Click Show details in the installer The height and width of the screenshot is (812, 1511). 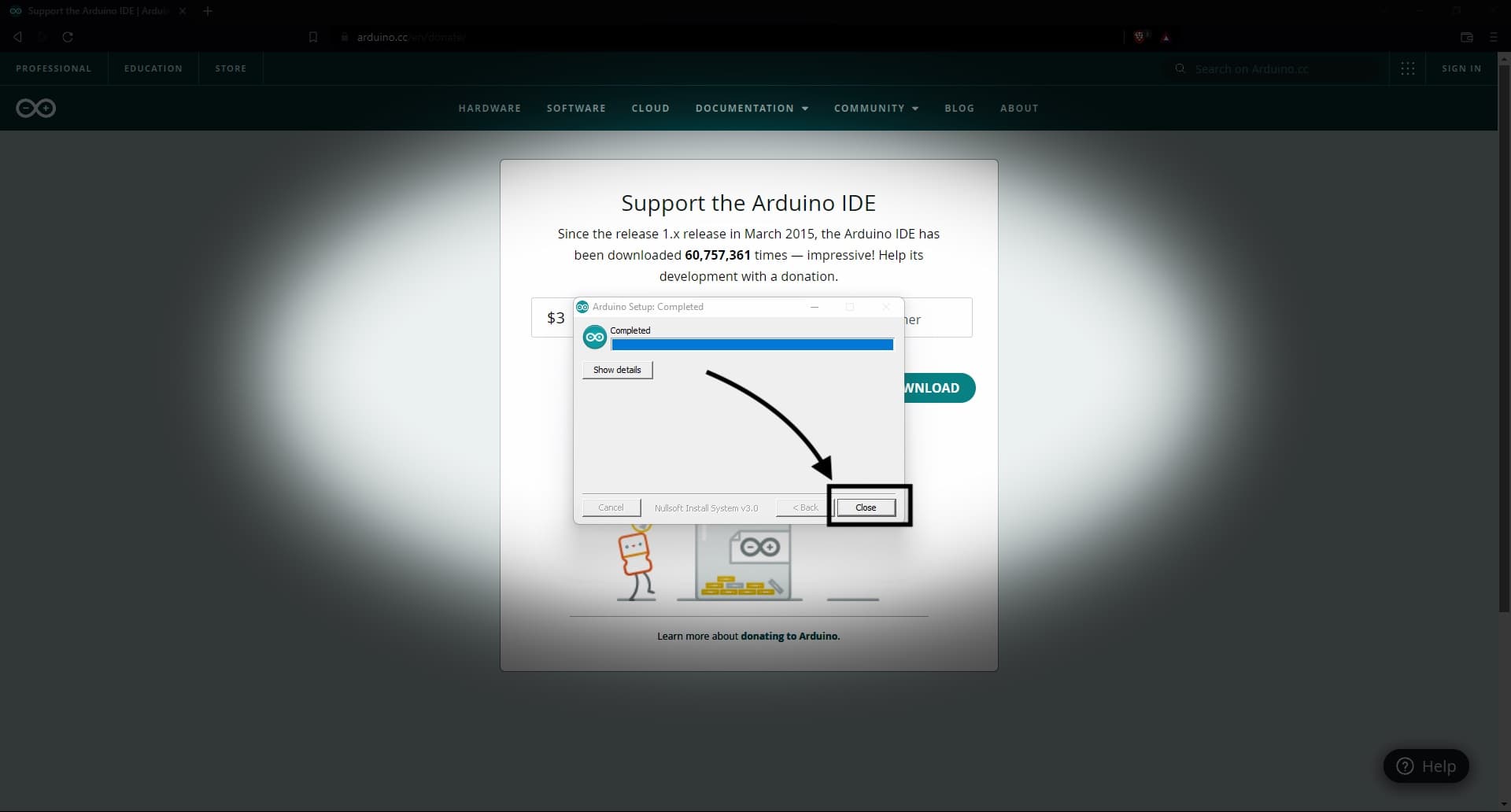[x=617, y=370]
